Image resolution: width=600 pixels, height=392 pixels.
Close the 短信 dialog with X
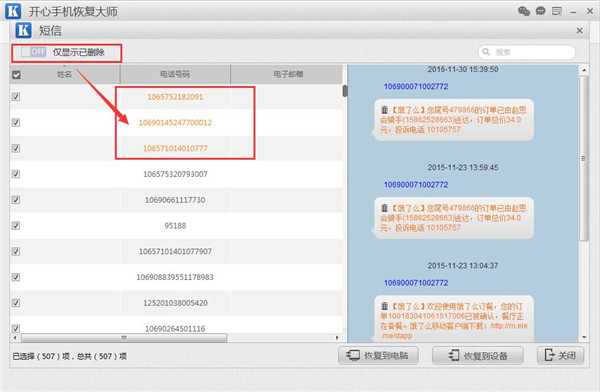coord(580,31)
